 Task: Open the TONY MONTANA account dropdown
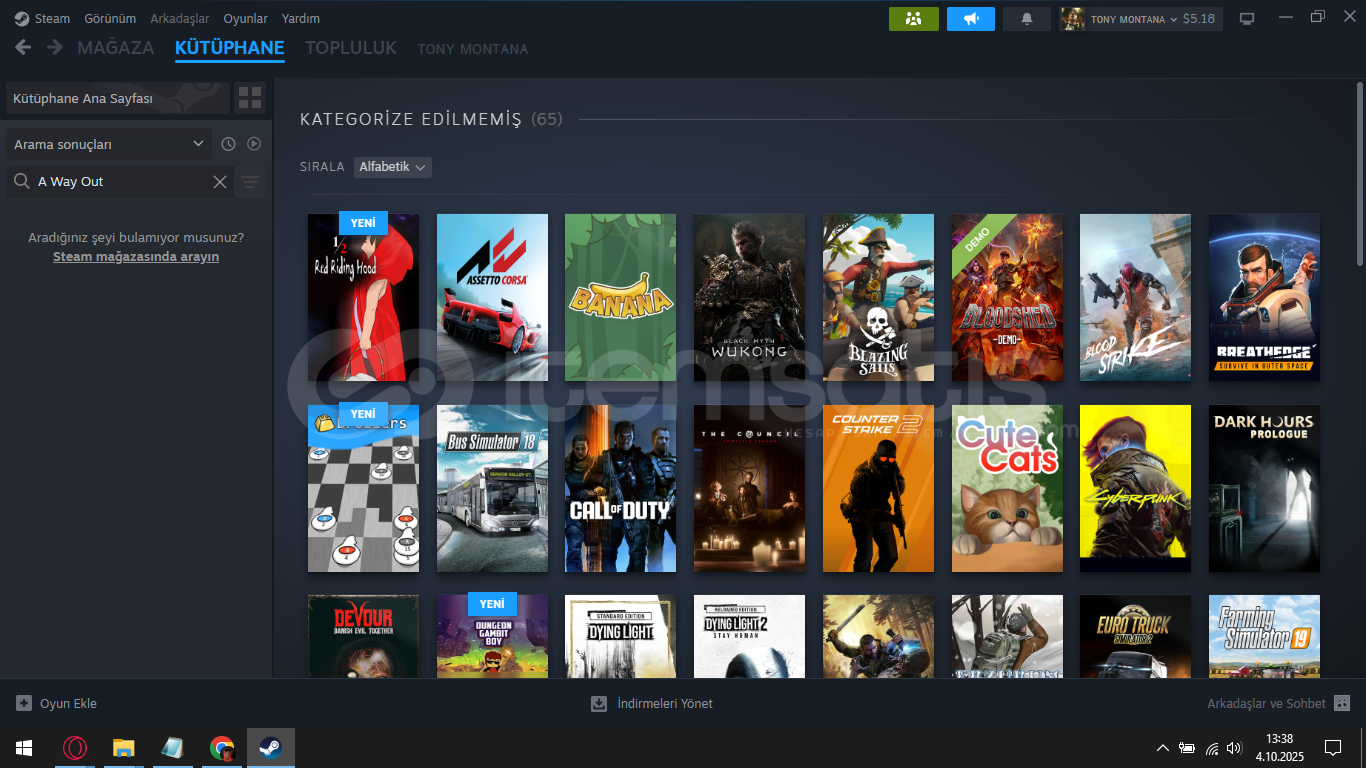pos(1141,19)
